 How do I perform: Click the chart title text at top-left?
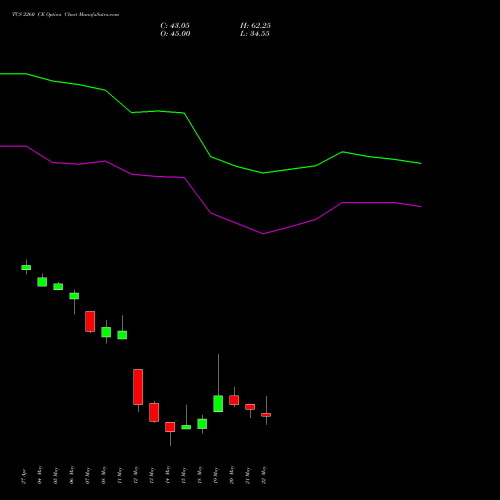click(x=65, y=15)
